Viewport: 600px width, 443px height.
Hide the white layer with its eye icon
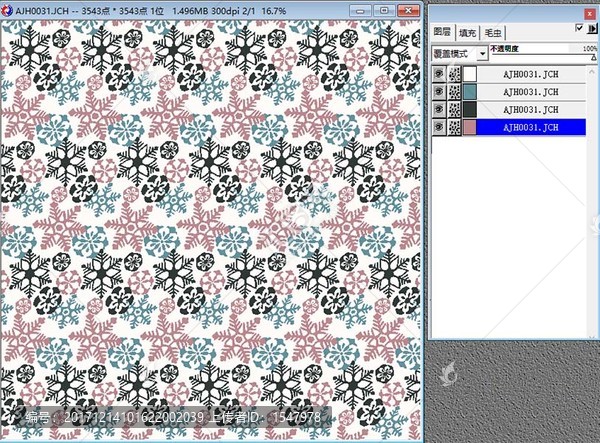coord(439,74)
